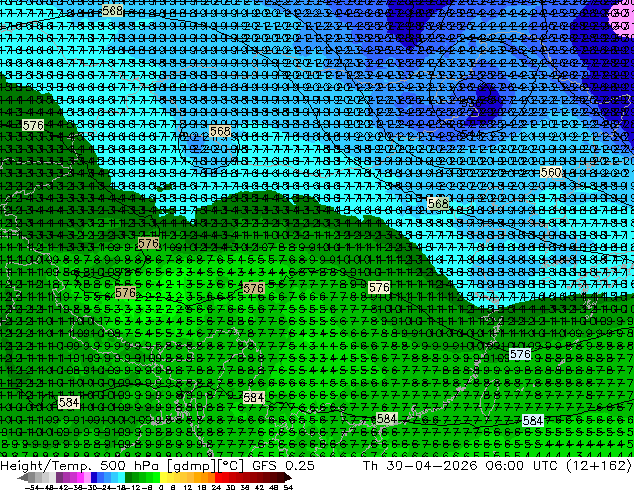Click the '[°C]' unit text

(x=230, y=466)
